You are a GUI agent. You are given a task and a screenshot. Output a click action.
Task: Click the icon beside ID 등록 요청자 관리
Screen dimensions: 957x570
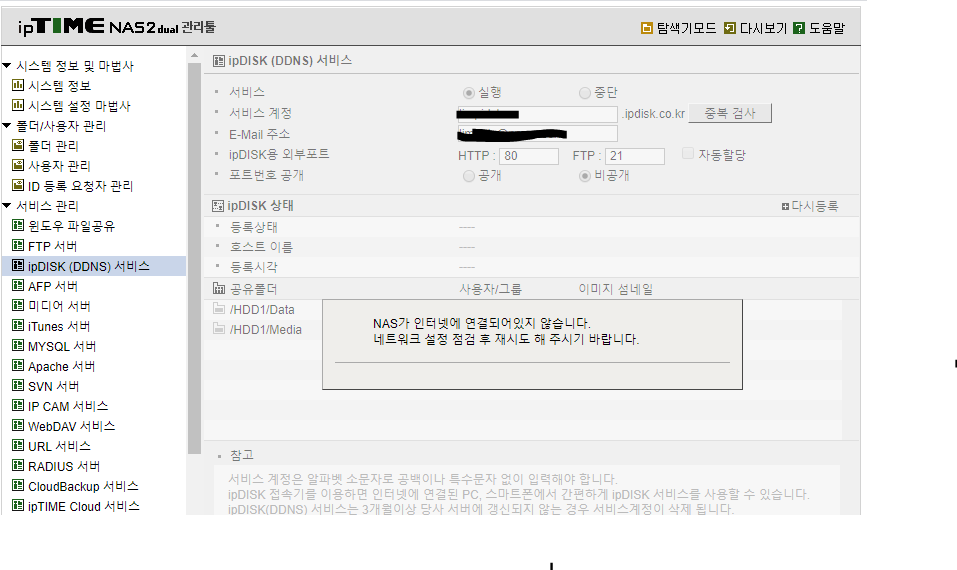pos(18,186)
